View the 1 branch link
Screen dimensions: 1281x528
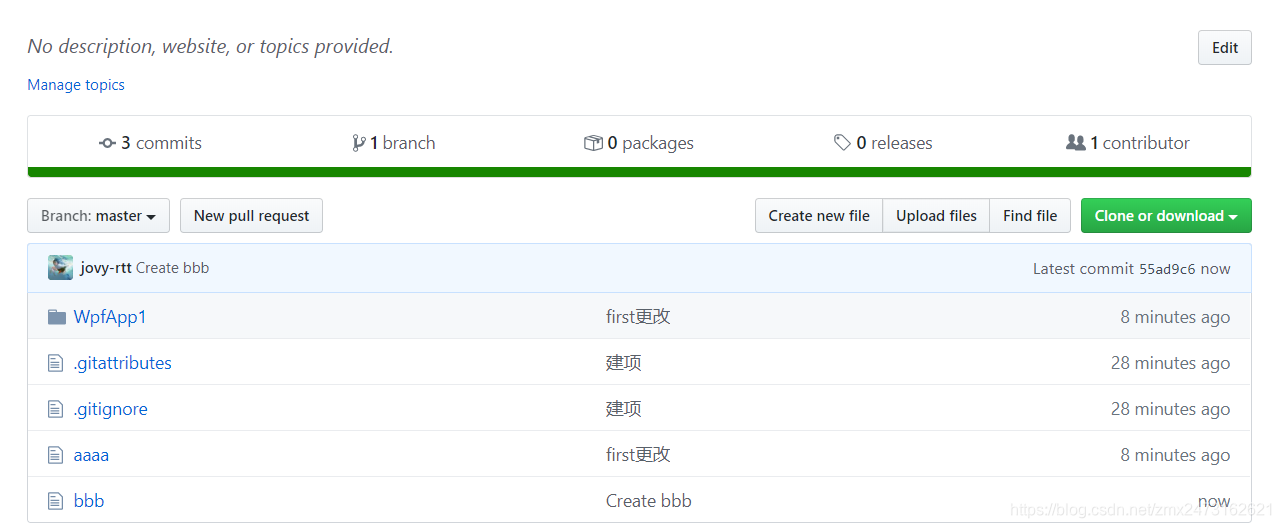pos(394,143)
